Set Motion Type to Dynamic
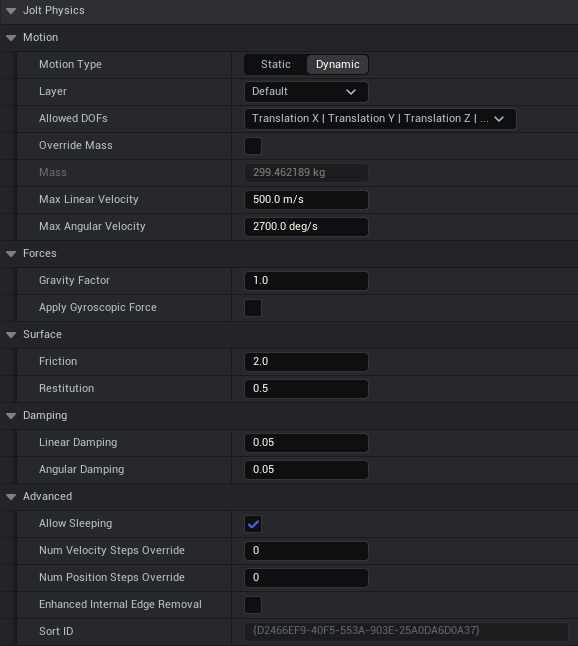Screen dimensions: 578x646 (x=337, y=64)
